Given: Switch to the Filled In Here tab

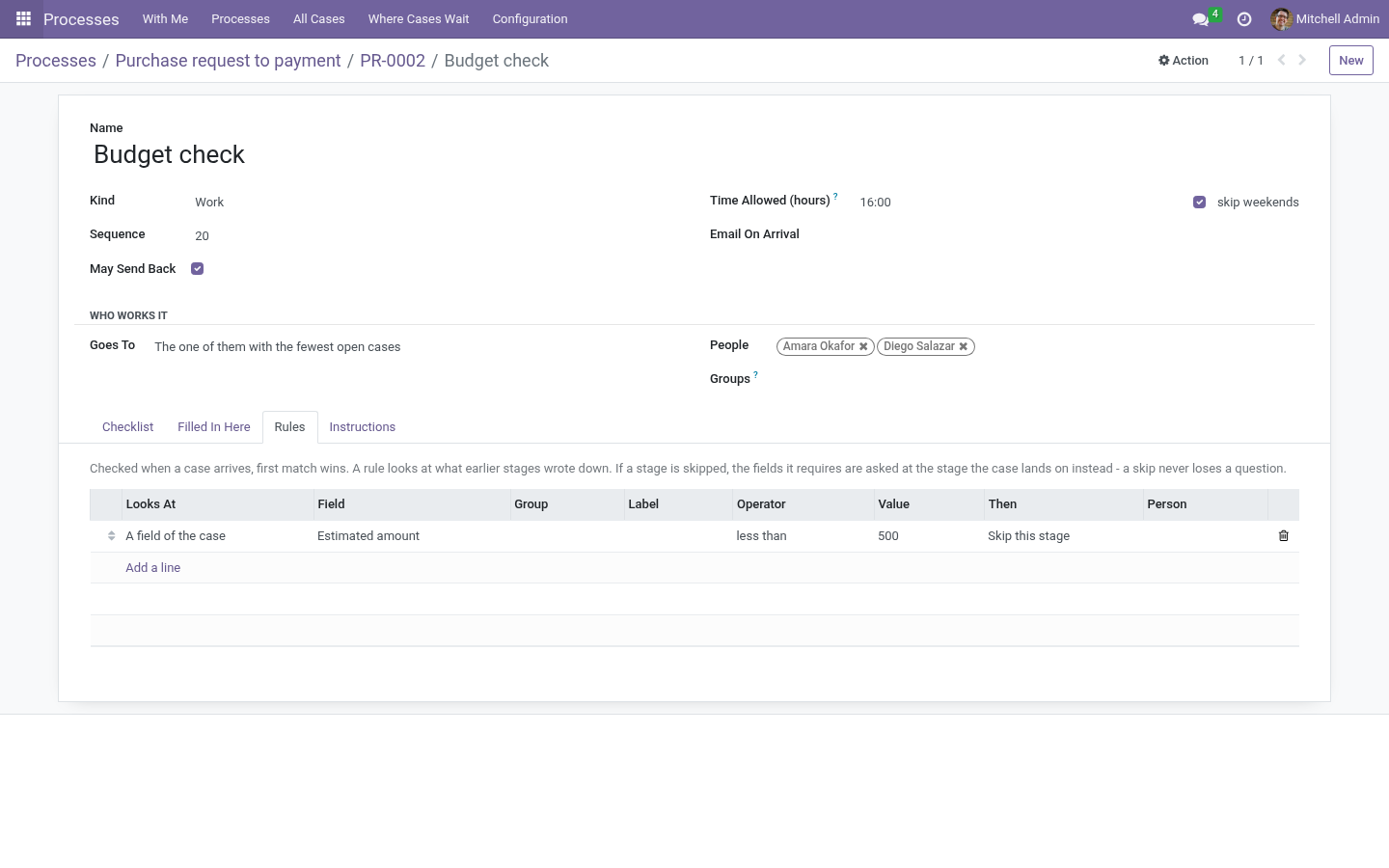Looking at the screenshot, I should pyautogui.click(x=214, y=427).
